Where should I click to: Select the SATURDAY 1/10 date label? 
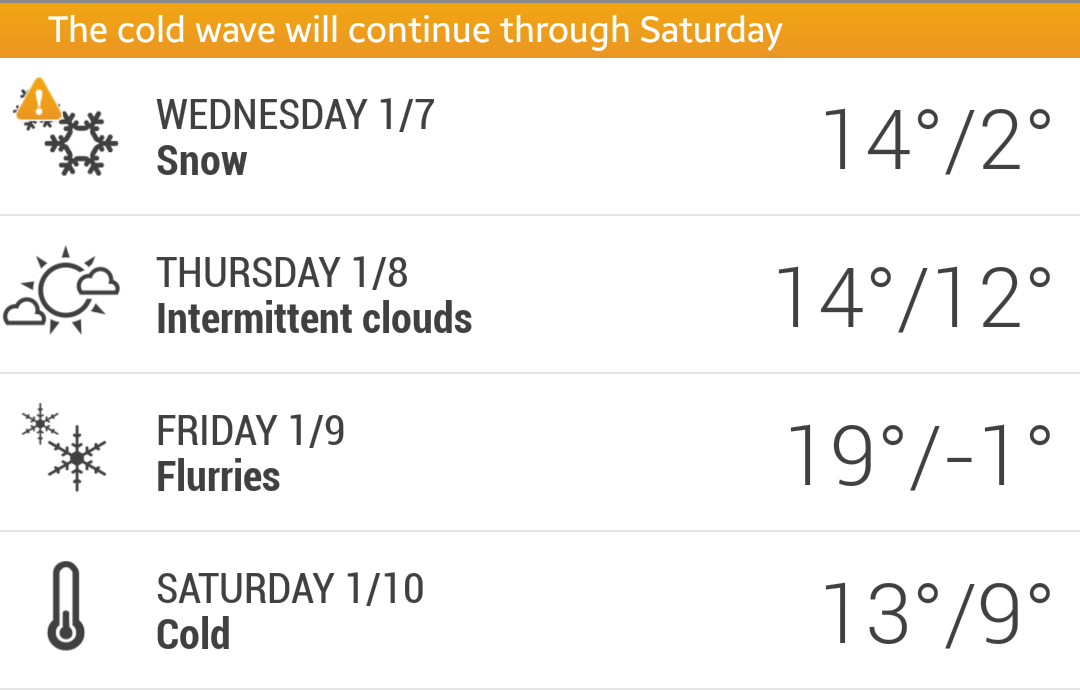[290, 589]
